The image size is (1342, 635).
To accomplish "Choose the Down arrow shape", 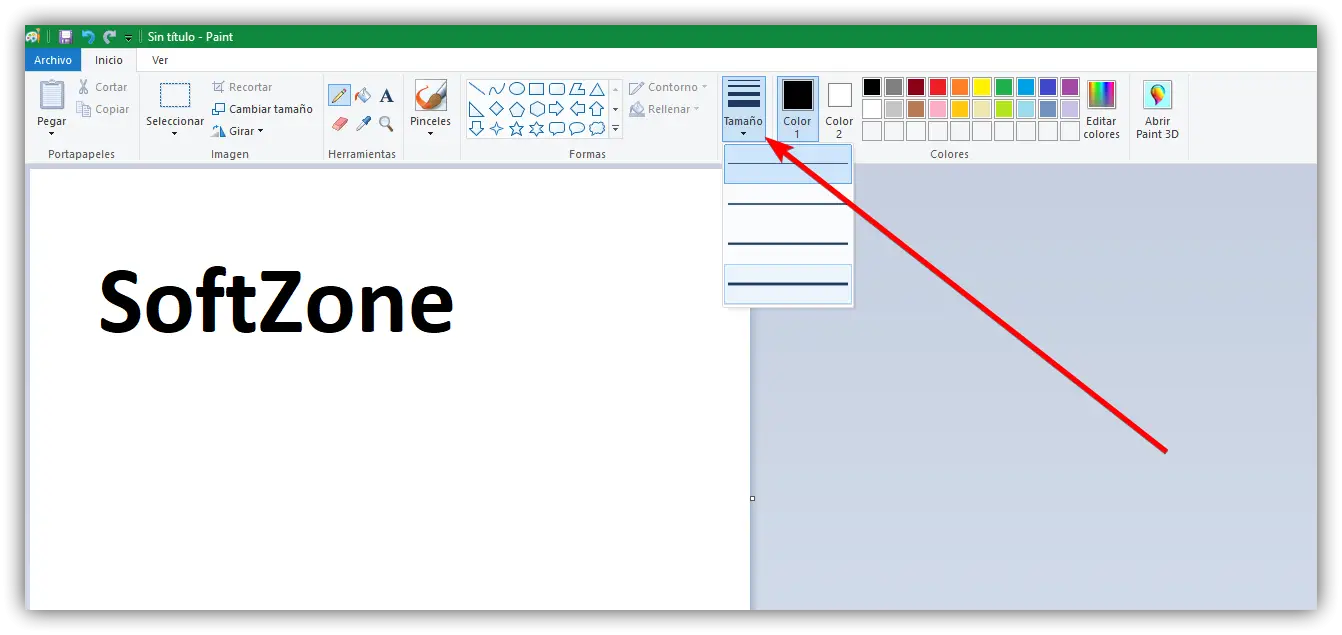I will click(477, 129).
